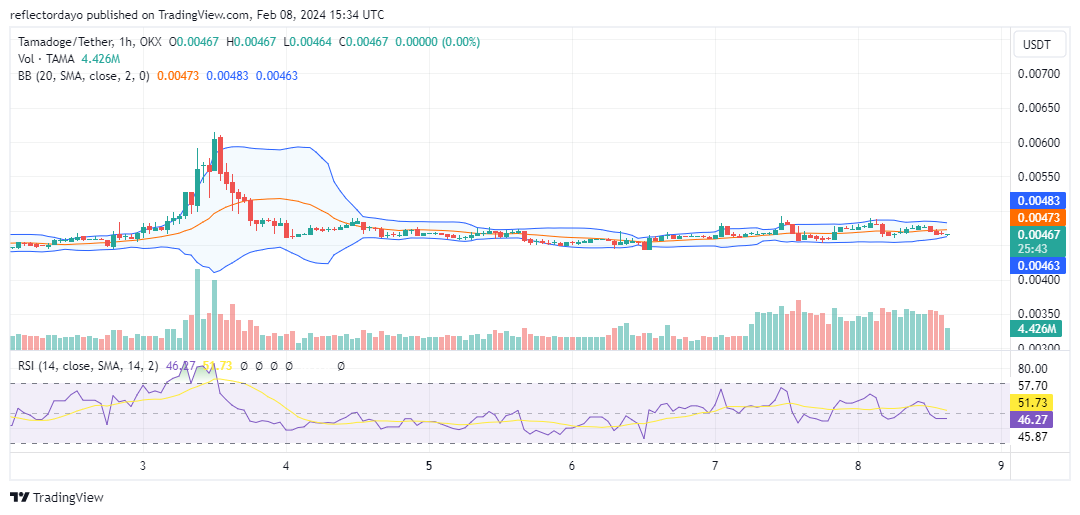Viewport: 1080px width, 515px height.
Task: Click the blue 0.00463 lower band tag
Action: click(1037, 264)
